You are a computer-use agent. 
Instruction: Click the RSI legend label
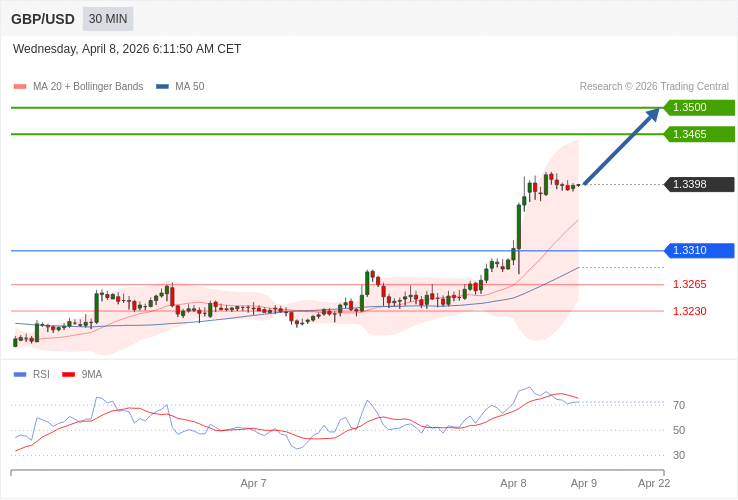(41, 375)
